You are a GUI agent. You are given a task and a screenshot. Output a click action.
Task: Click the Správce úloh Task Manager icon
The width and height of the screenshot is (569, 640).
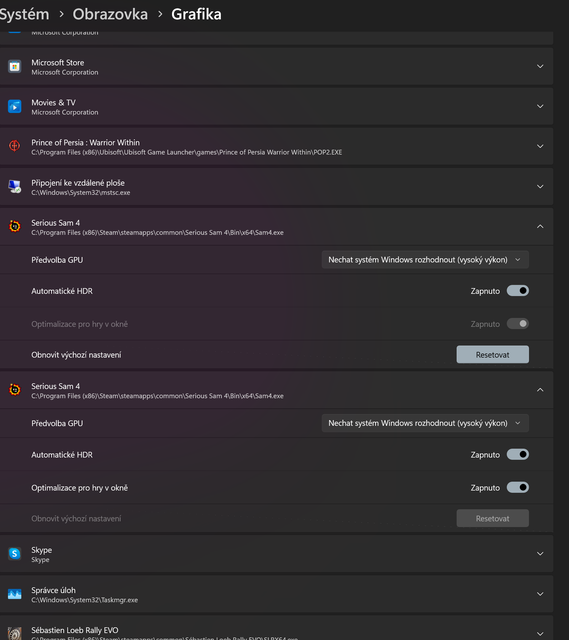click(15, 594)
